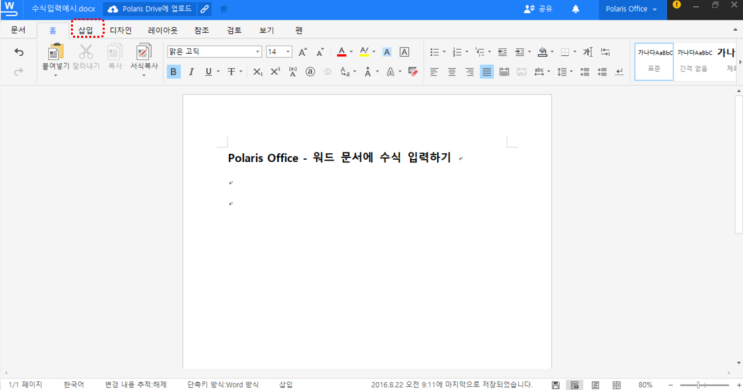Click the Format Painter (서식복사) icon
The height and width of the screenshot is (390, 743).
[144, 52]
